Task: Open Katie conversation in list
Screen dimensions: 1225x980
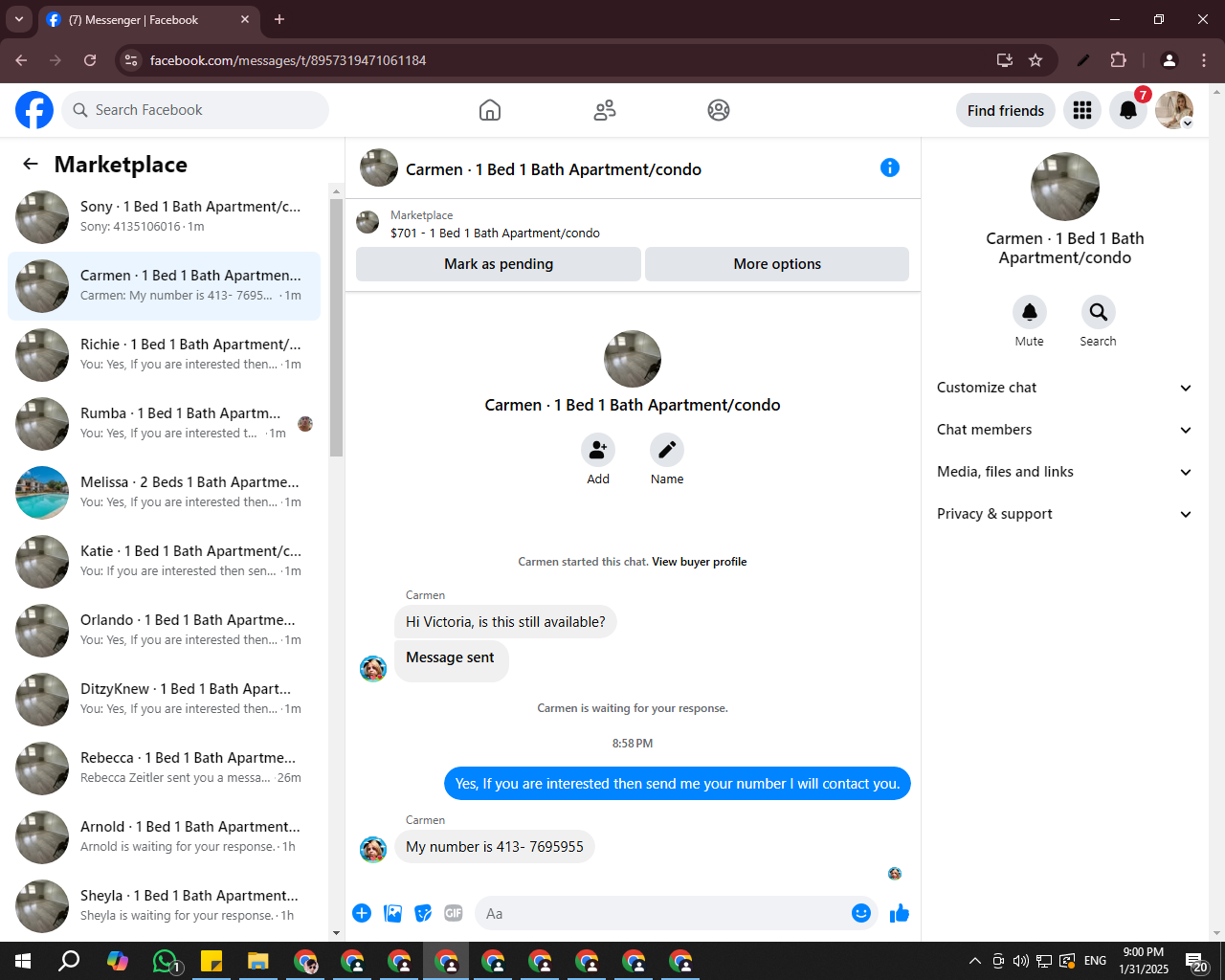Action: point(164,562)
